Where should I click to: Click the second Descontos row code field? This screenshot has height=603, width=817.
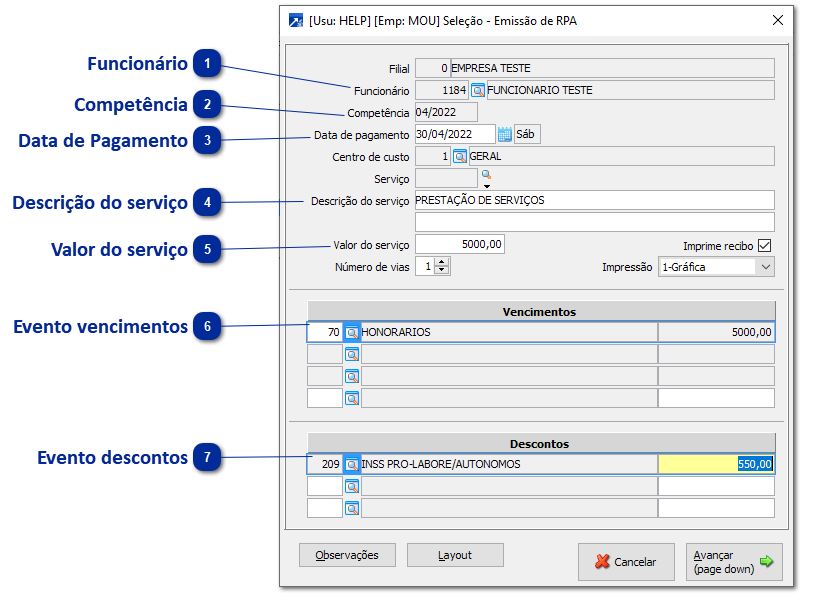(x=325, y=486)
